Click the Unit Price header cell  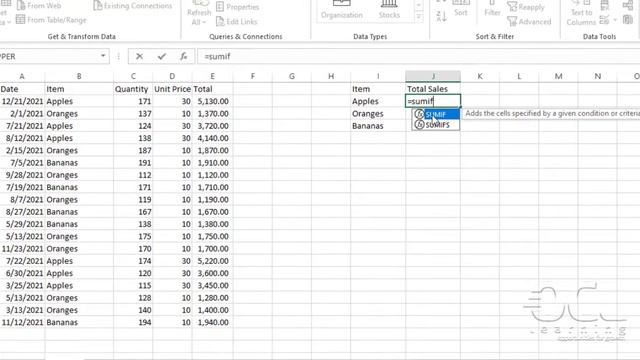pos(172,89)
